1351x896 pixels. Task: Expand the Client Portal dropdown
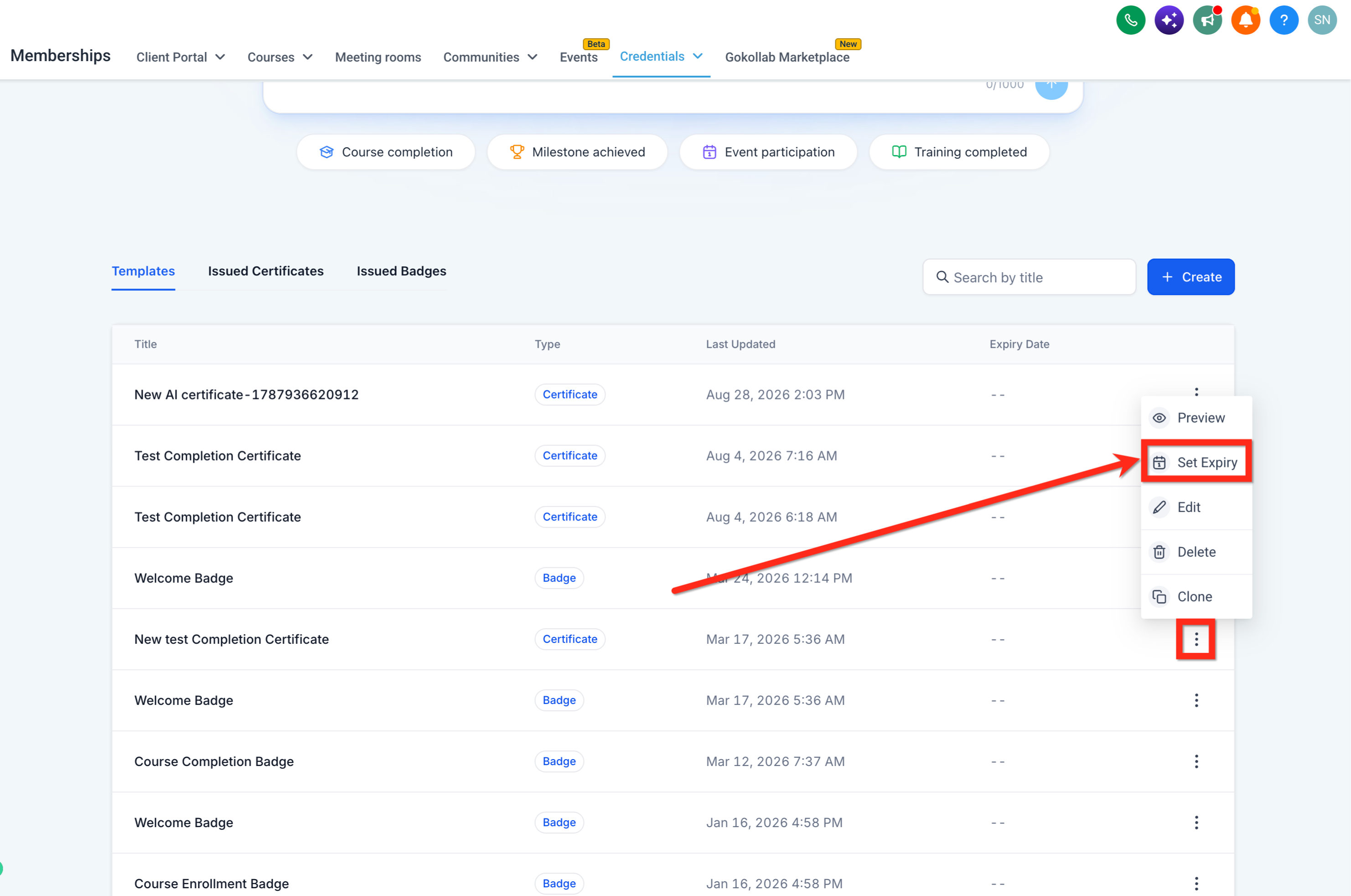click(181, 57)
